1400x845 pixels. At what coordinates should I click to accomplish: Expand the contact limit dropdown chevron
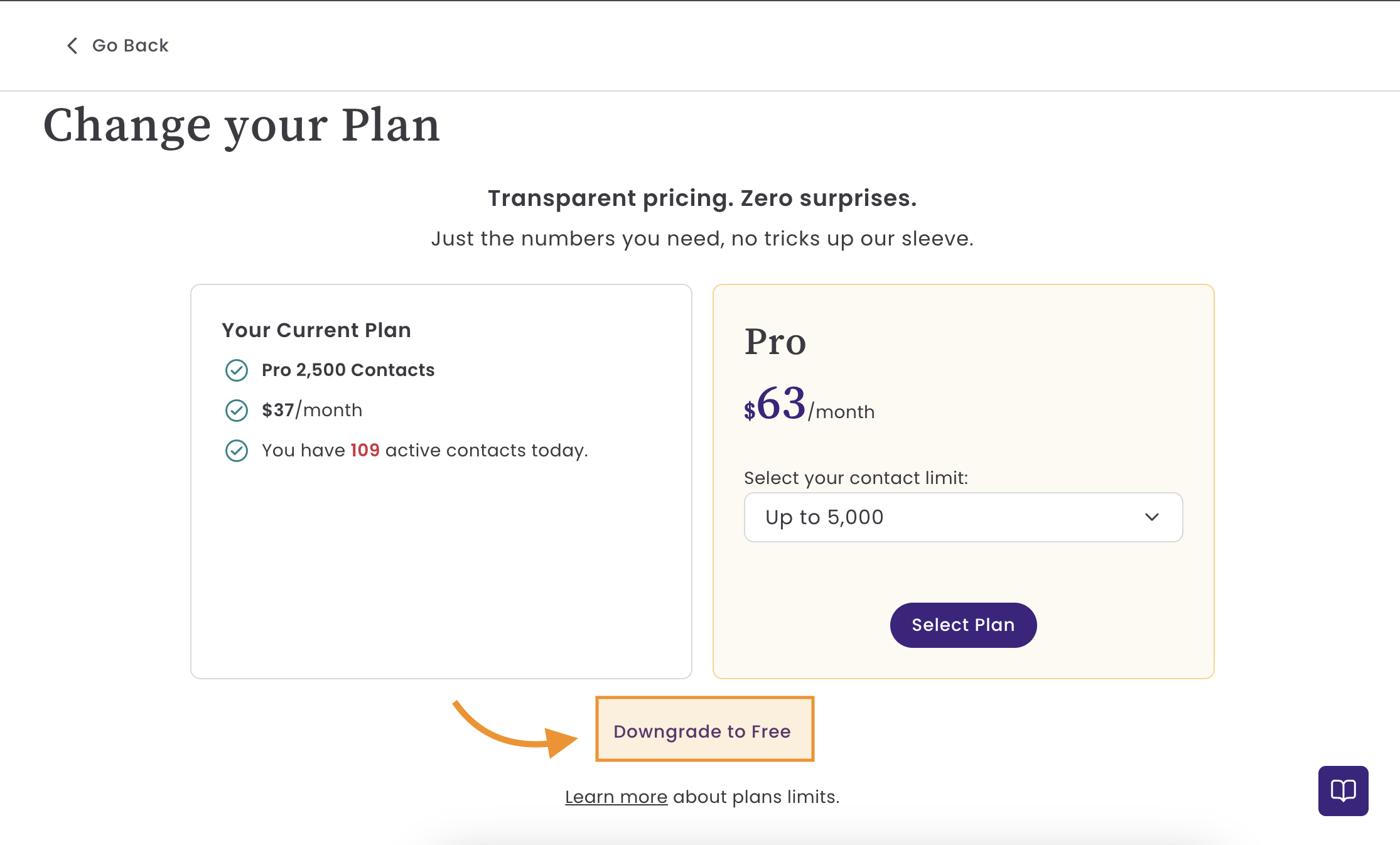pyautogui.click(x=1151, y=517)
